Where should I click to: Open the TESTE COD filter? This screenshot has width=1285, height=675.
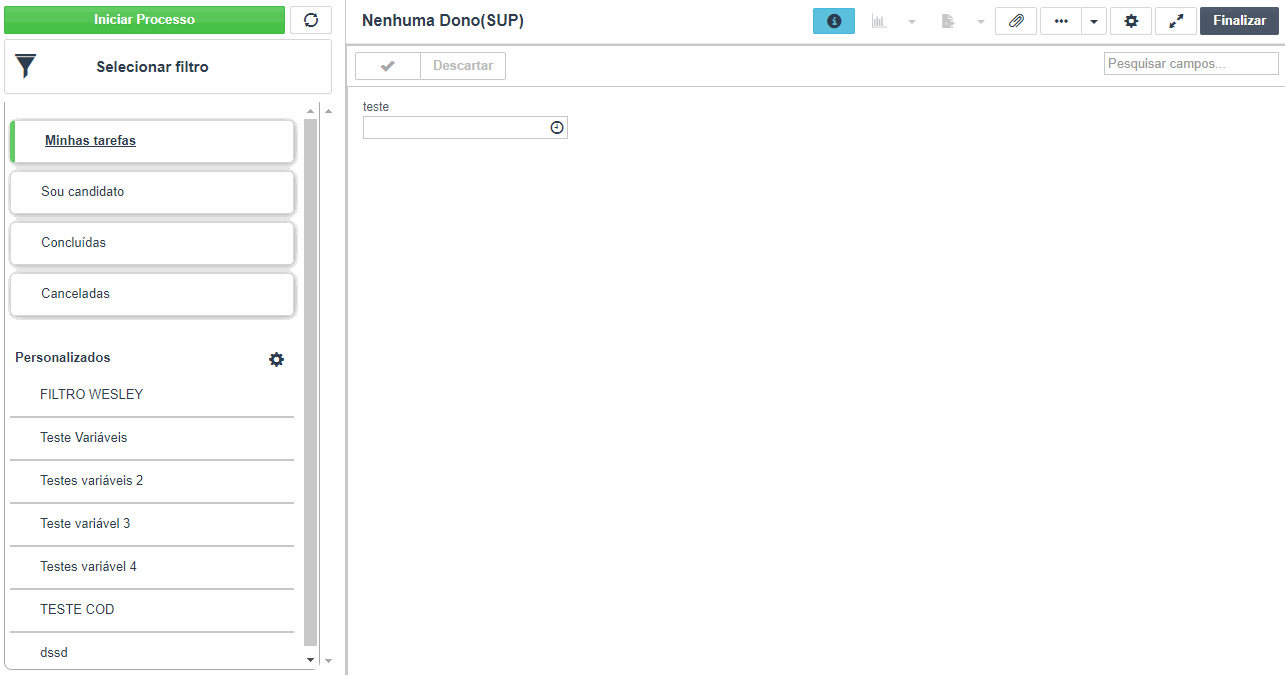(152, 610)
